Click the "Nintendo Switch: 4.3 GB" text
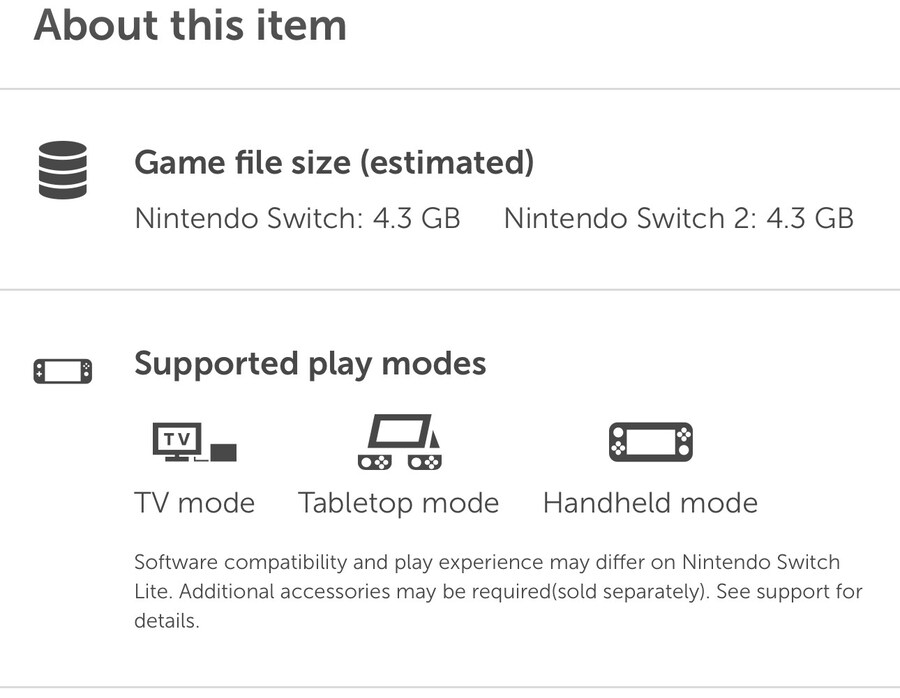 pos(297,217)
